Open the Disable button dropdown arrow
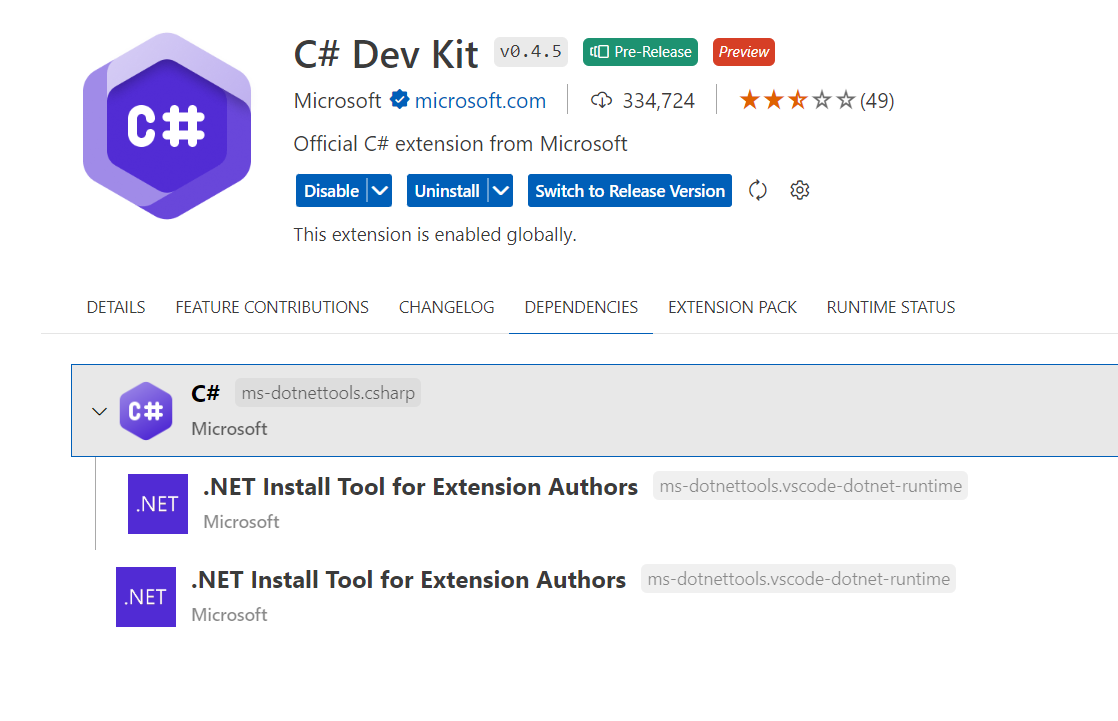The height and width of the screenshot is (721, 1118). [381, 190]
